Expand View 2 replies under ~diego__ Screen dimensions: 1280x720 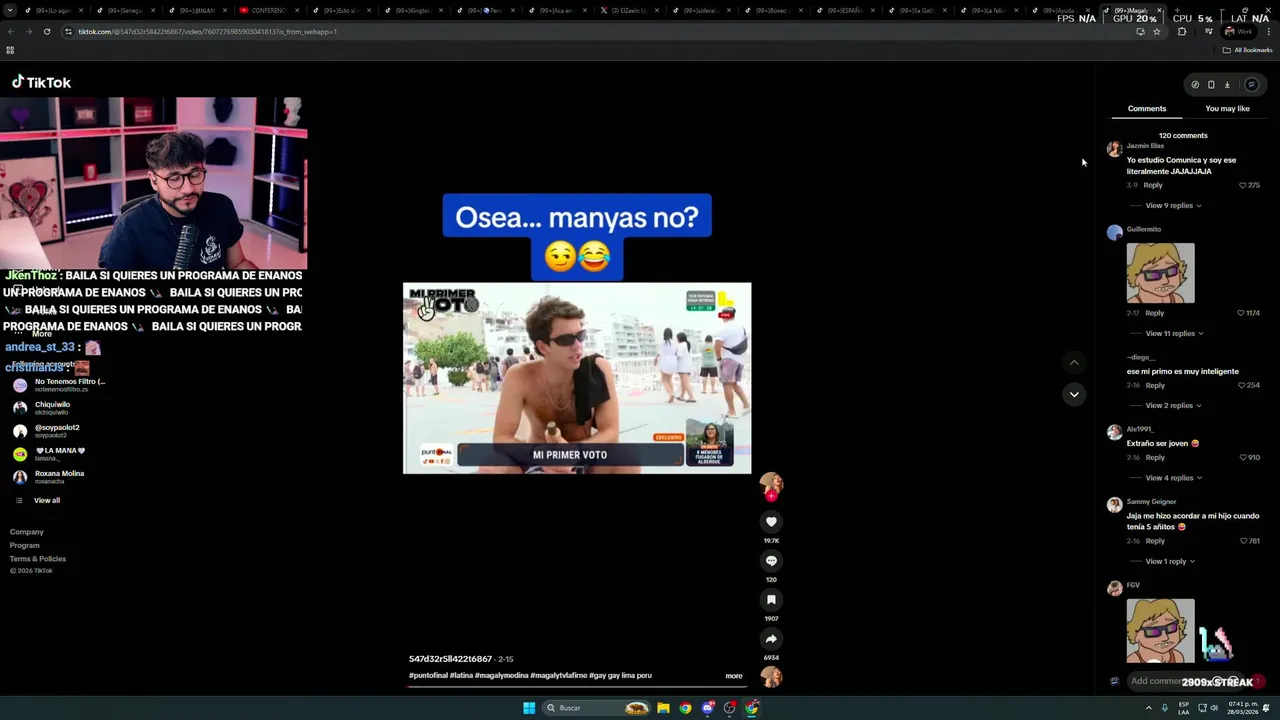pyautogui.click(x=1173, y=405)
